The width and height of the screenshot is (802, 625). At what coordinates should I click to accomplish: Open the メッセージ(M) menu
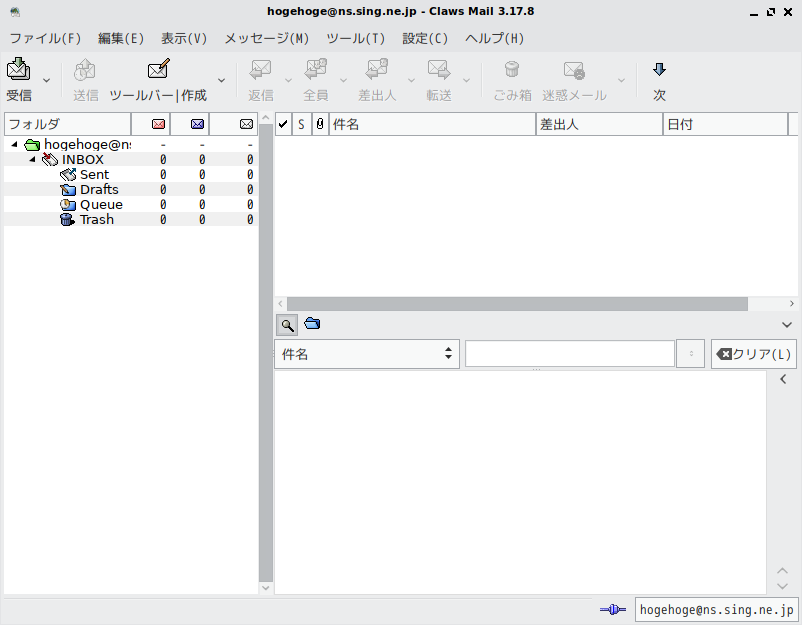(266, 38)
